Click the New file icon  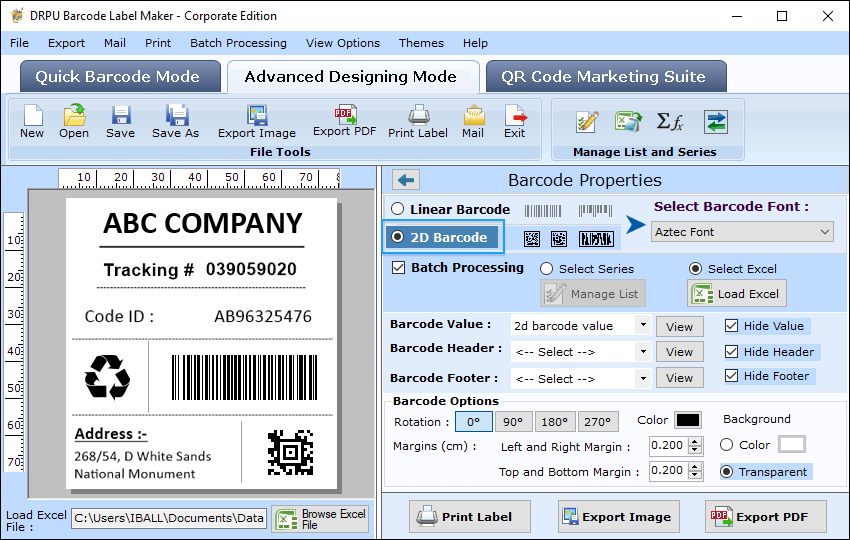pos(33,115)
